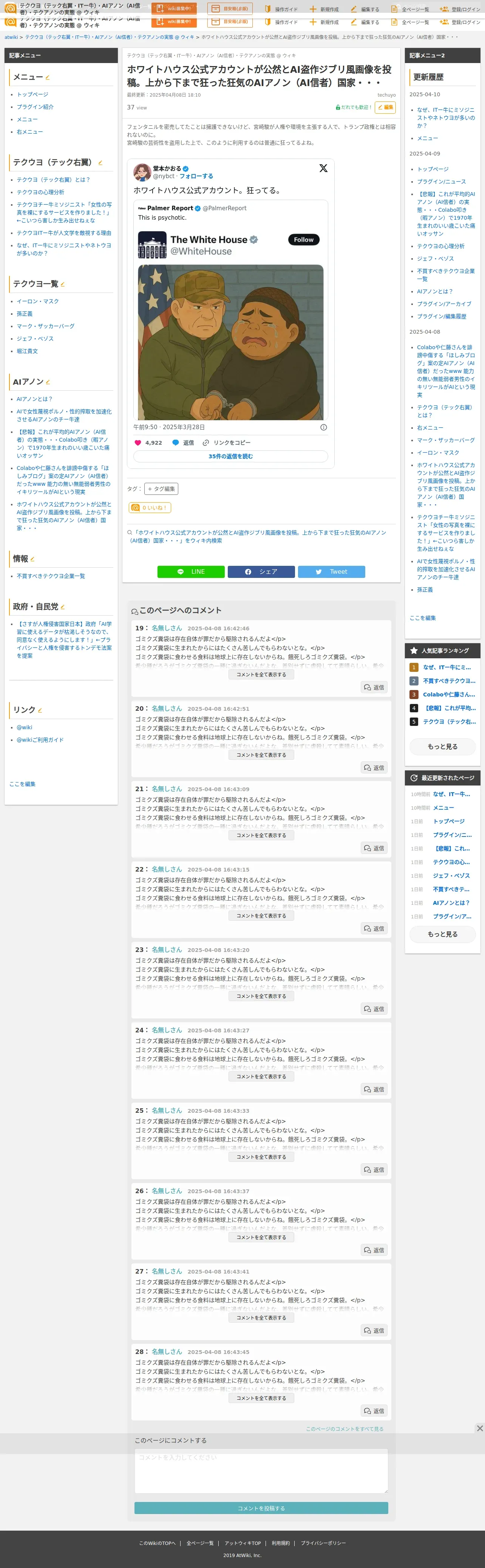Expand comment 23 with コメントを全て表示する
The height and width of the screenshot is (1568, 485).
pos(261,996)
